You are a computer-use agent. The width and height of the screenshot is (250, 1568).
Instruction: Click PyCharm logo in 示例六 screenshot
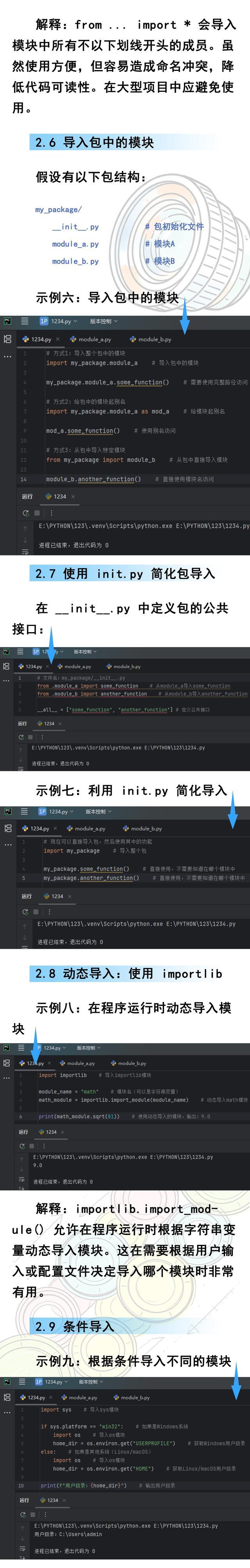7,321
